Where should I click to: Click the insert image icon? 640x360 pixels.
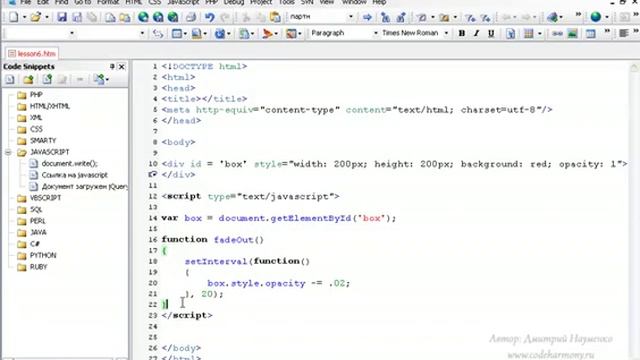click(572, 33)
